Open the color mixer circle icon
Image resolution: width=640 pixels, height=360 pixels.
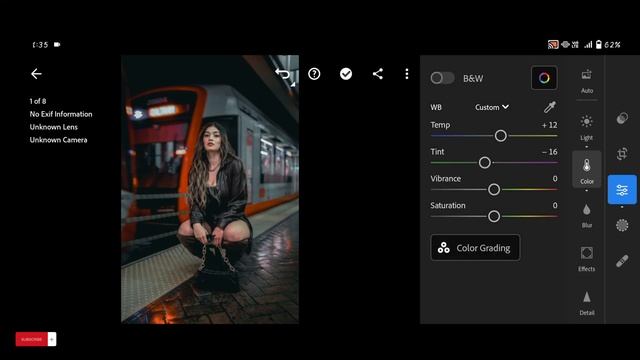click(544, 78)
